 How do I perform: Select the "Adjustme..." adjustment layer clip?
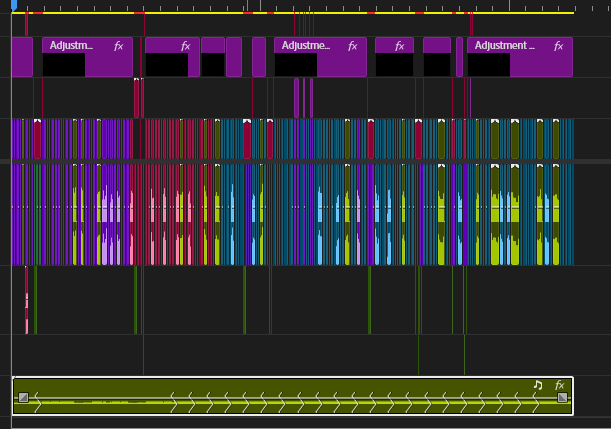tap(320, 57)
